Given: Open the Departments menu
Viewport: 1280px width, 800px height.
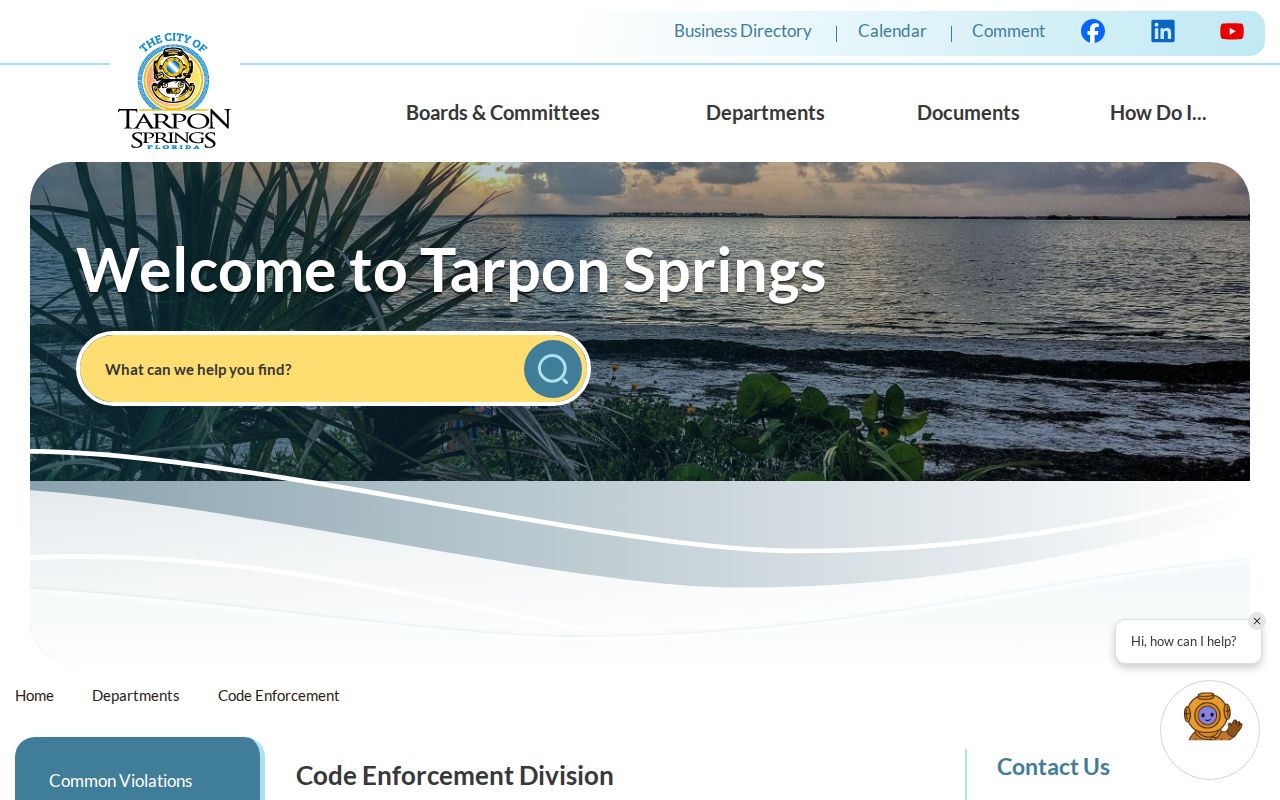Looking at the screenshot, I should click(x=765, y=113).
